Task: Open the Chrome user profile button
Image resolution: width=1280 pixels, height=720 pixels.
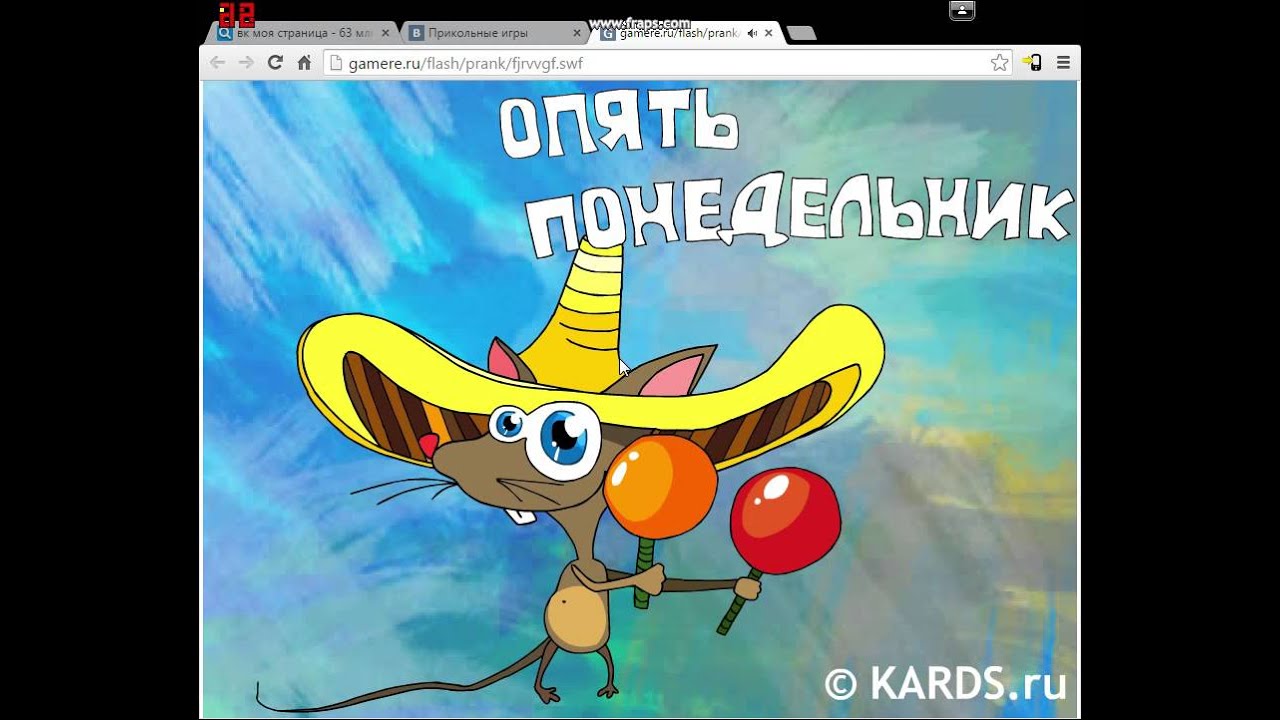Action: (x=962, y=10)
